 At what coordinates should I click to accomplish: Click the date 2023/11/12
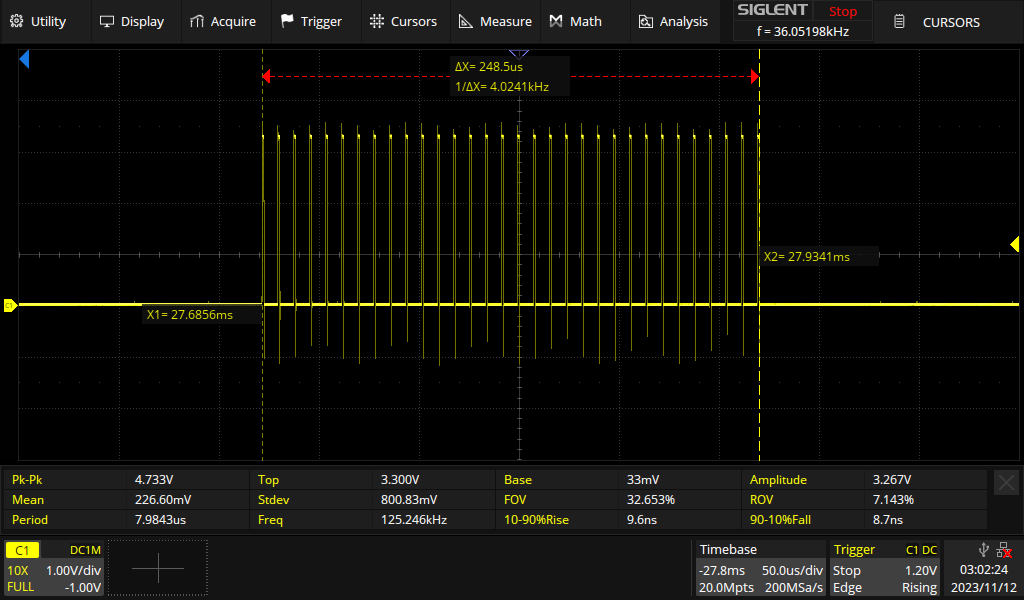[983, 588]
